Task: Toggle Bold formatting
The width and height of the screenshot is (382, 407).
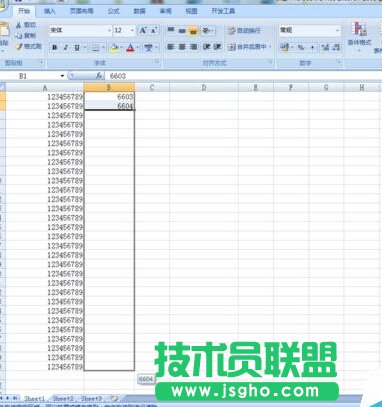Action: click(54, 48)
